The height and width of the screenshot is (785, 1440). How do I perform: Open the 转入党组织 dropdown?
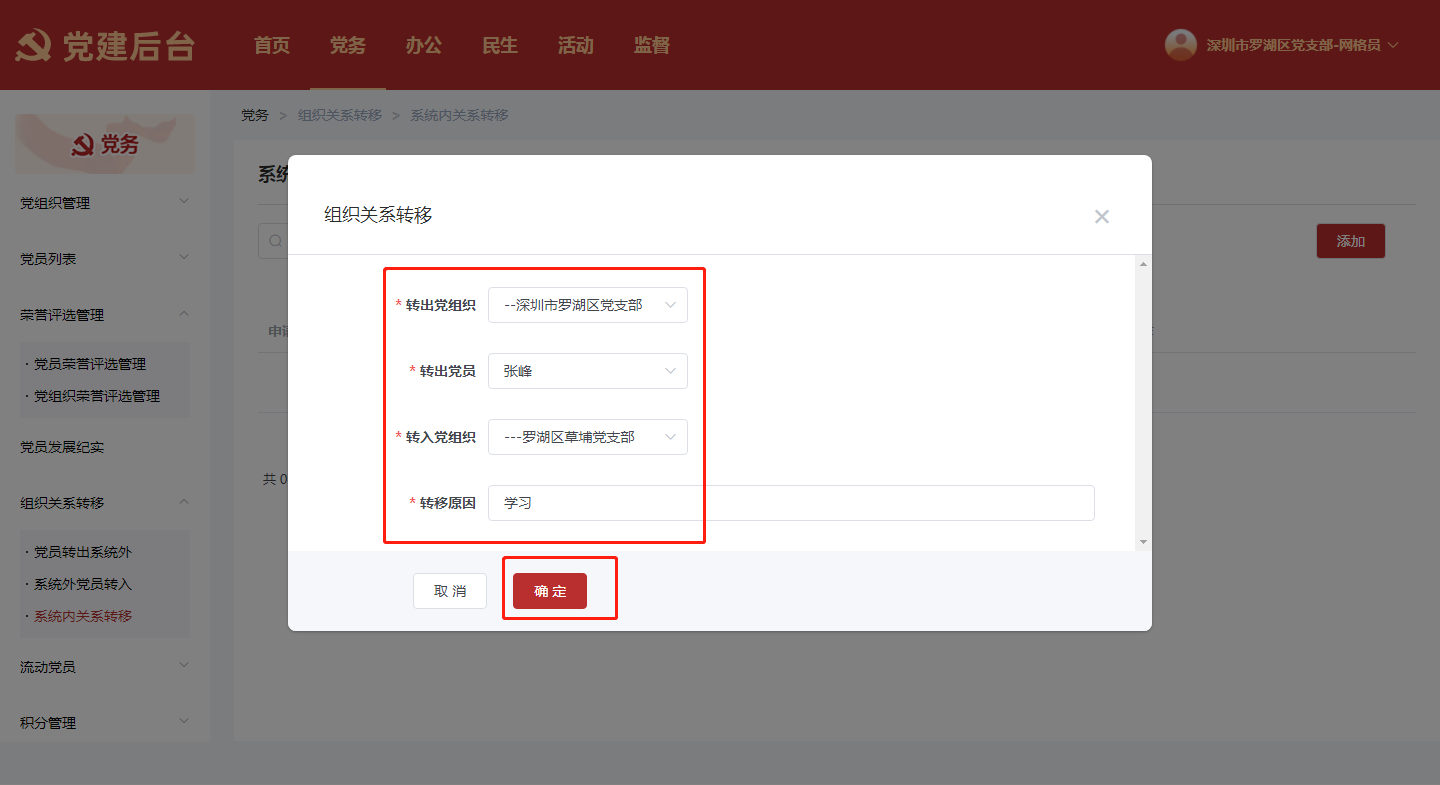pos(587,437)
